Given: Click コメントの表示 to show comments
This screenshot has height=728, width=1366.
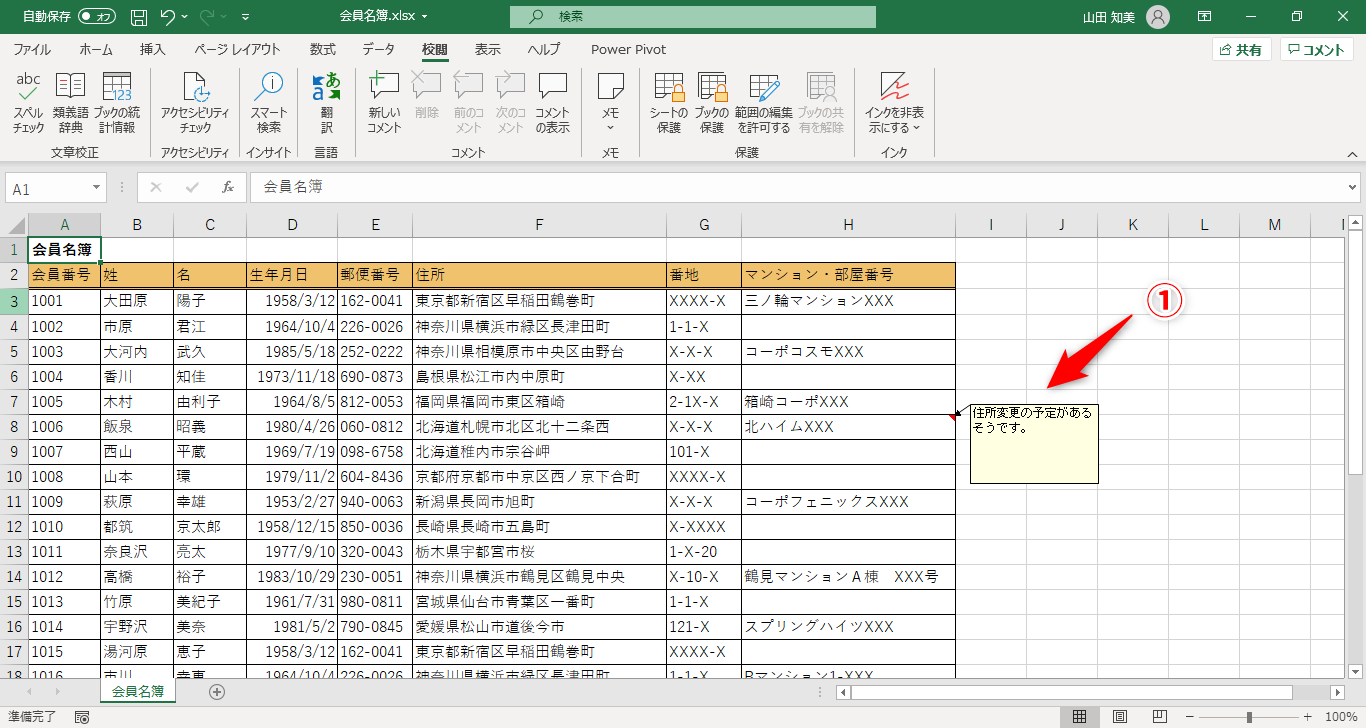Looking at the screenshot, I should click(552, 104).
